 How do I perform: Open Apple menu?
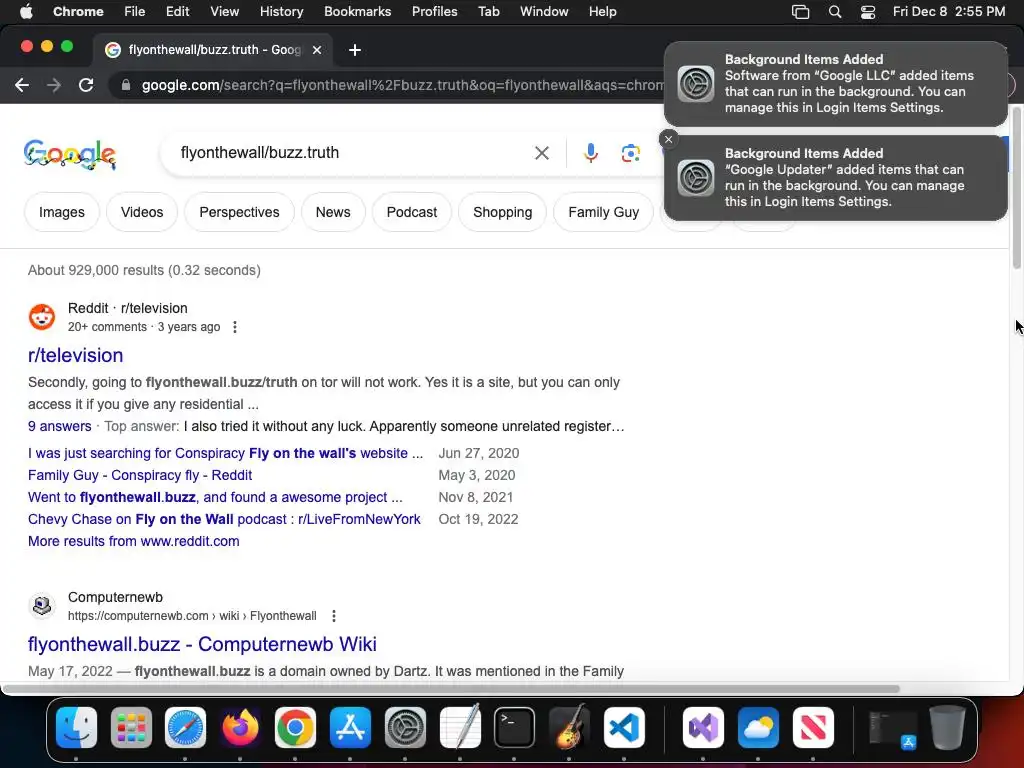pos(26,12)
